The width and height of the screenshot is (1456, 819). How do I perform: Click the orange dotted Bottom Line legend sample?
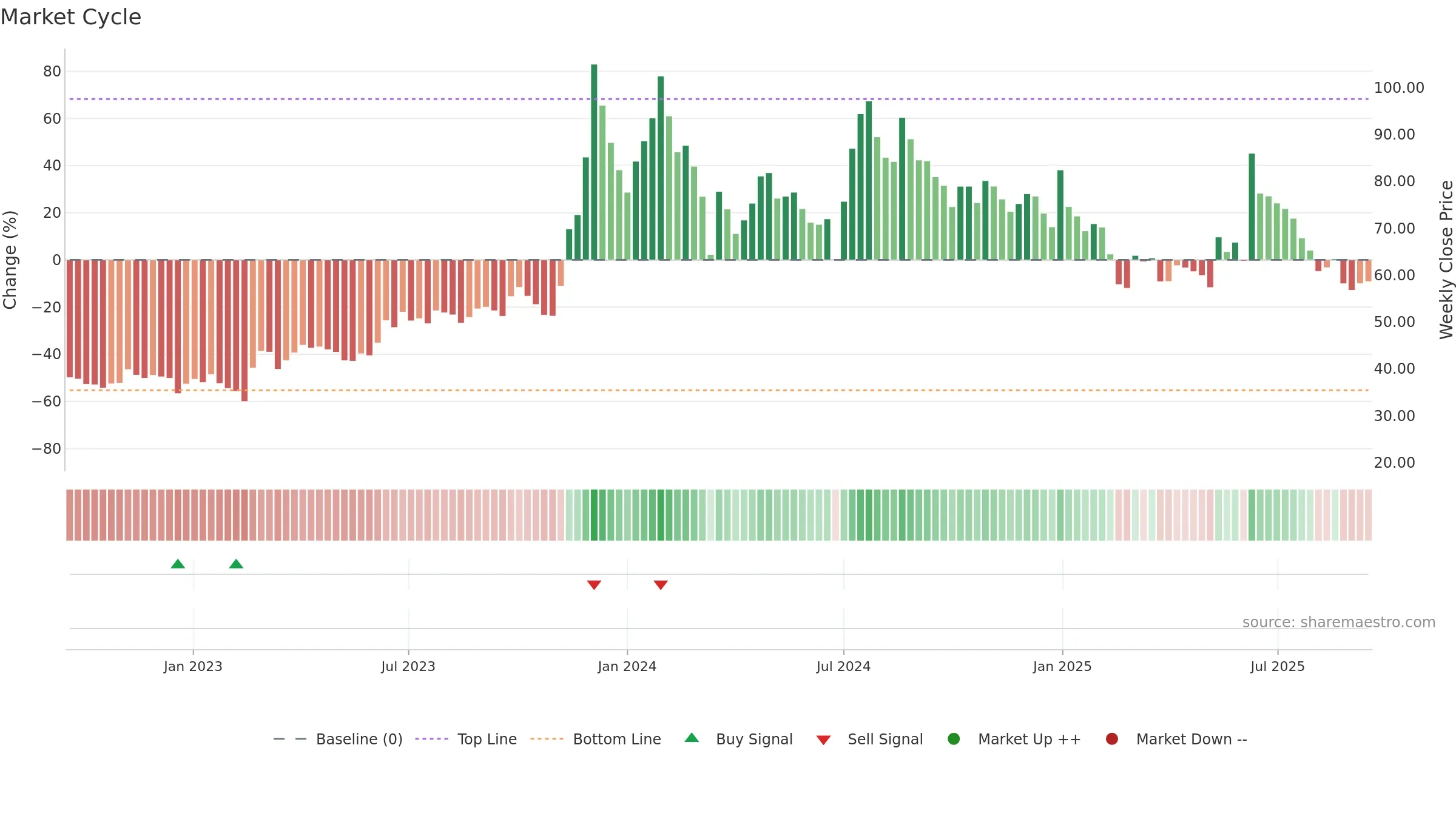[x=547, y=739]
